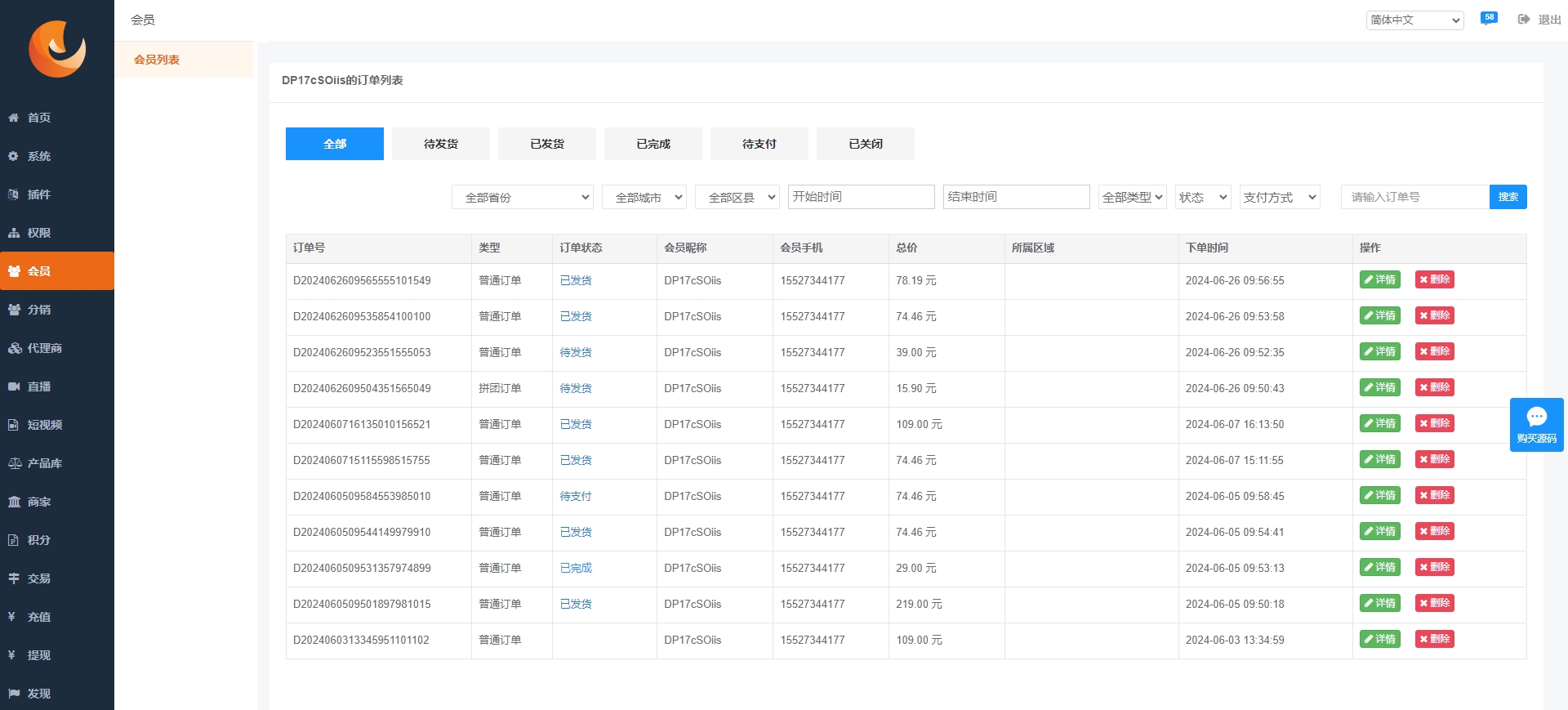The width and height of the screenshot is (1568, 710).
Task: Open the 充值 recharge yen icon
Action: (x=11, y=617)
